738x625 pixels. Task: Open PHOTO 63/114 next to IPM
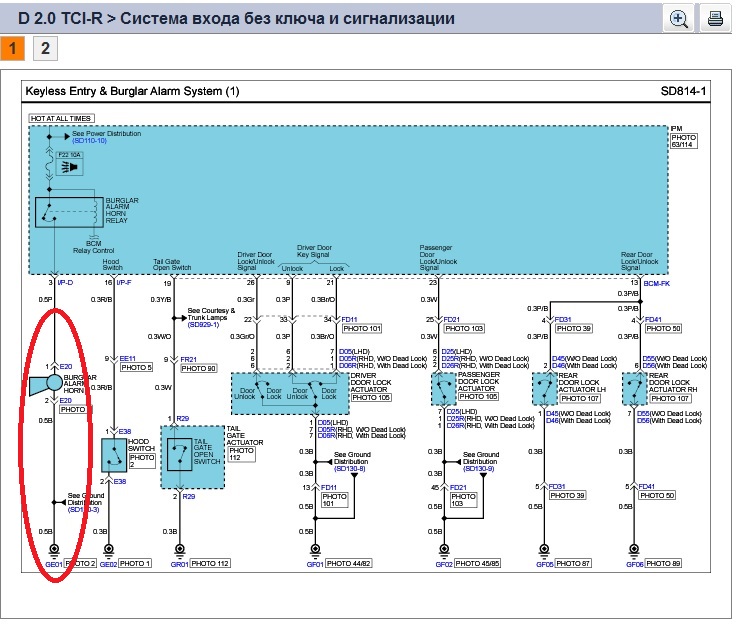click(683, 141)
